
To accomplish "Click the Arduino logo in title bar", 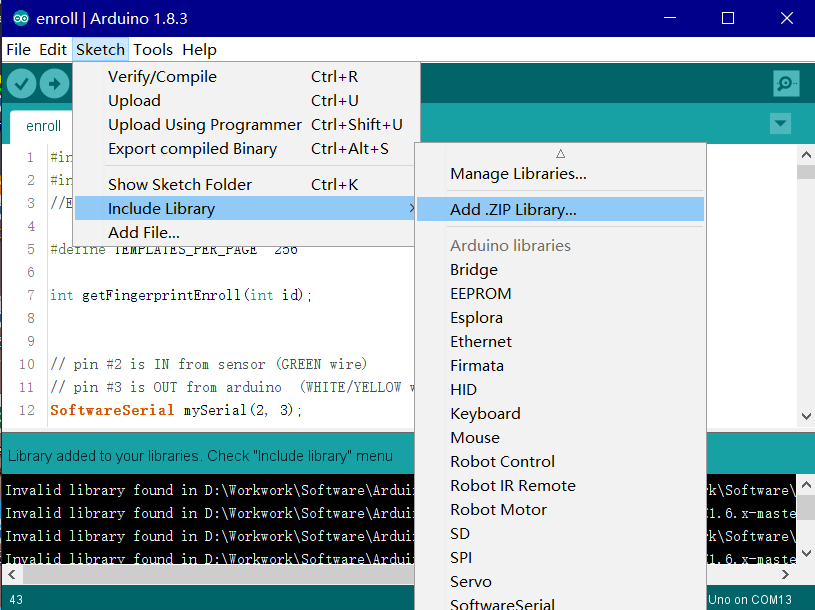I will (21, 18).
